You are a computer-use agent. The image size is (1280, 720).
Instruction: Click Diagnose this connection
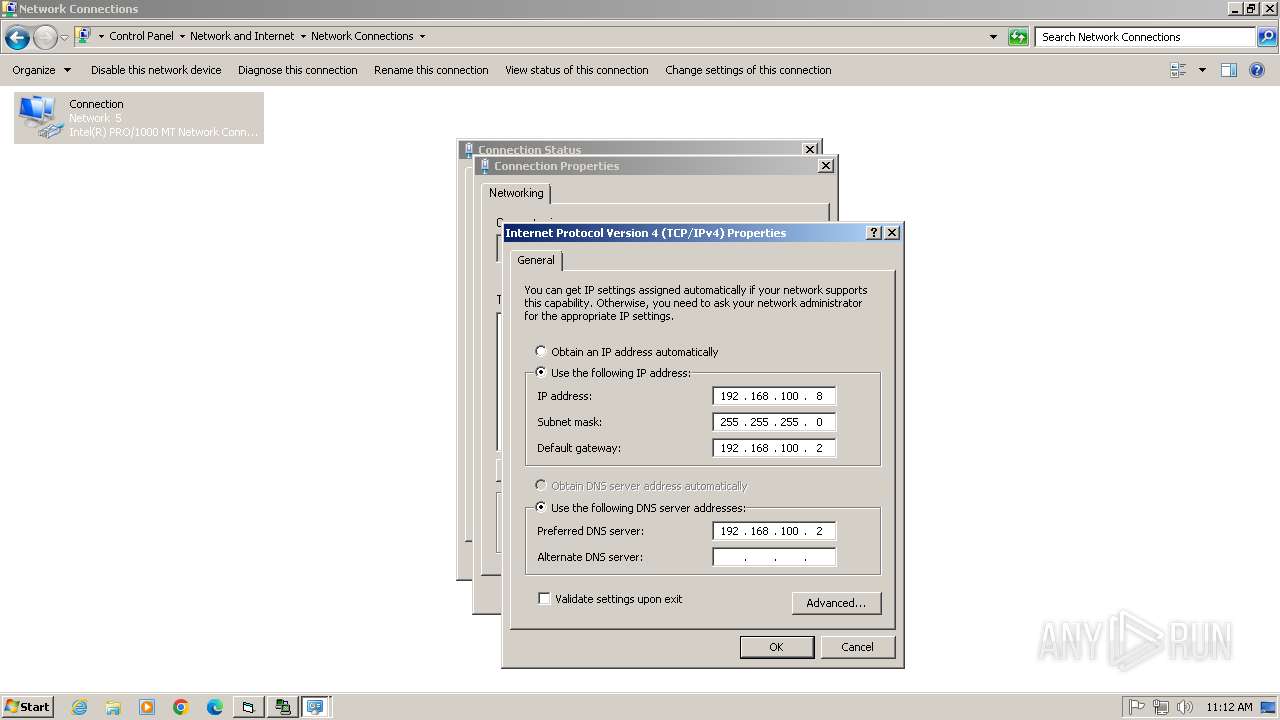coord(298,70)
